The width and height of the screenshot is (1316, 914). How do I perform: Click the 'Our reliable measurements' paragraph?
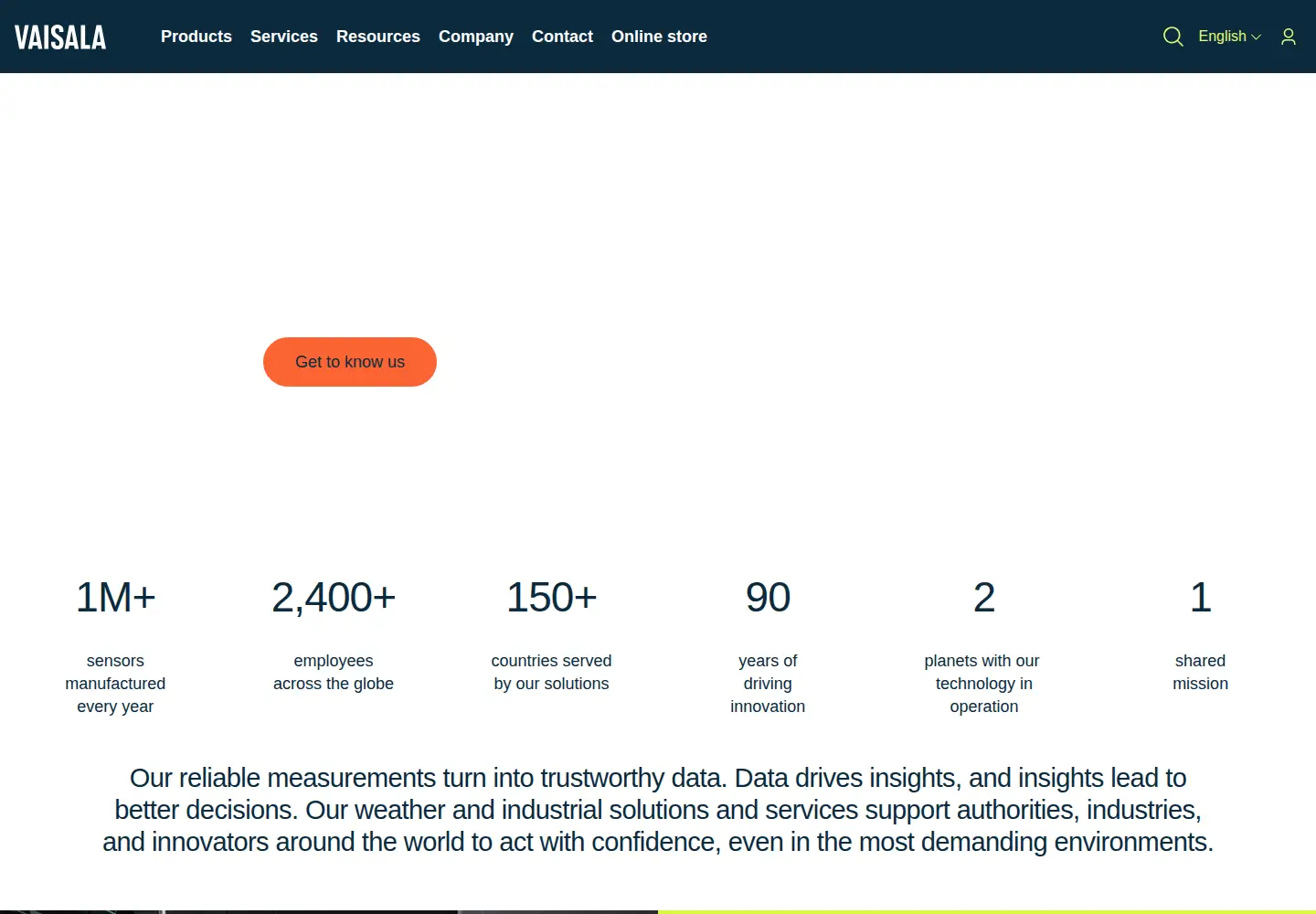pos(658,810)
